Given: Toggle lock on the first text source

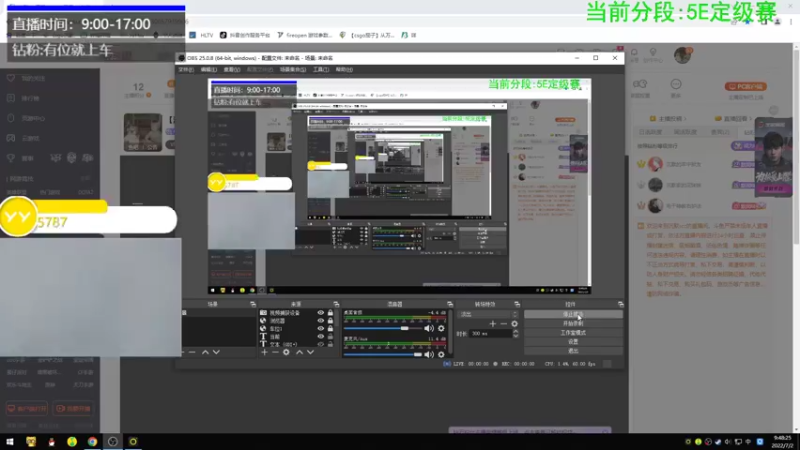Looking at the screenshot, I should 330,337.
